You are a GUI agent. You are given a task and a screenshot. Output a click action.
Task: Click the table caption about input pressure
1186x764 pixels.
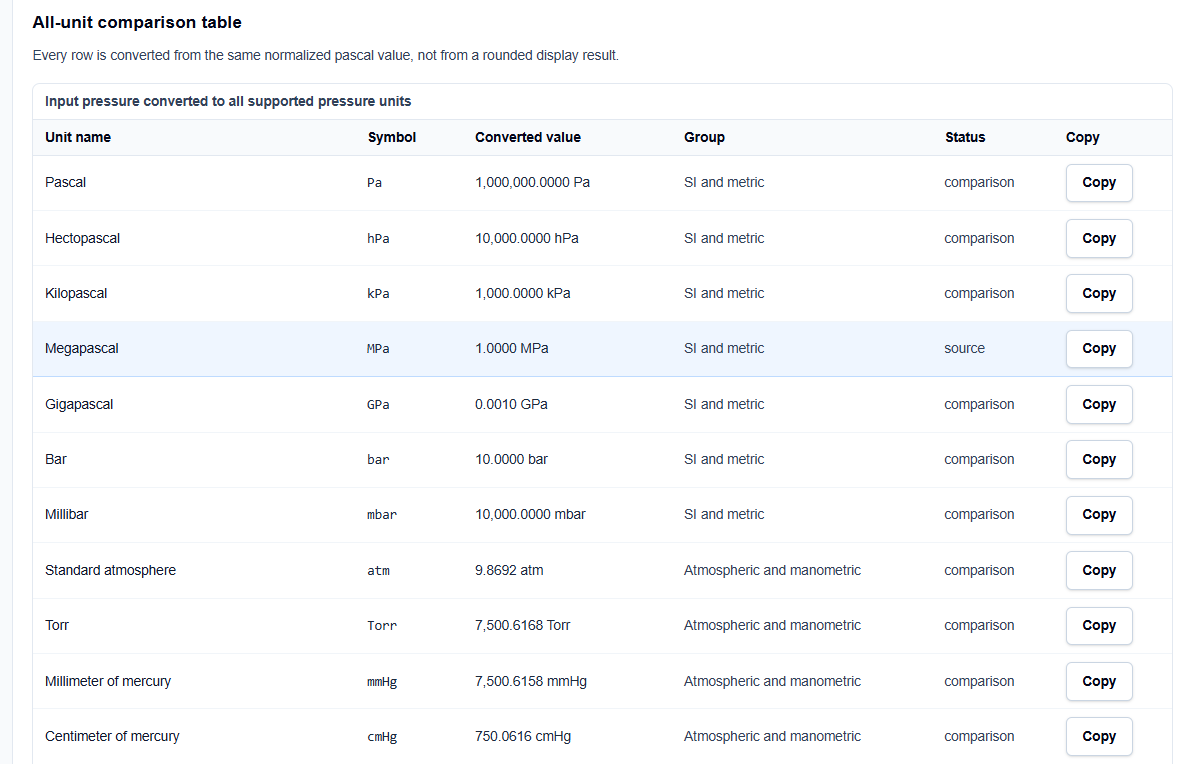pos(228,101)
